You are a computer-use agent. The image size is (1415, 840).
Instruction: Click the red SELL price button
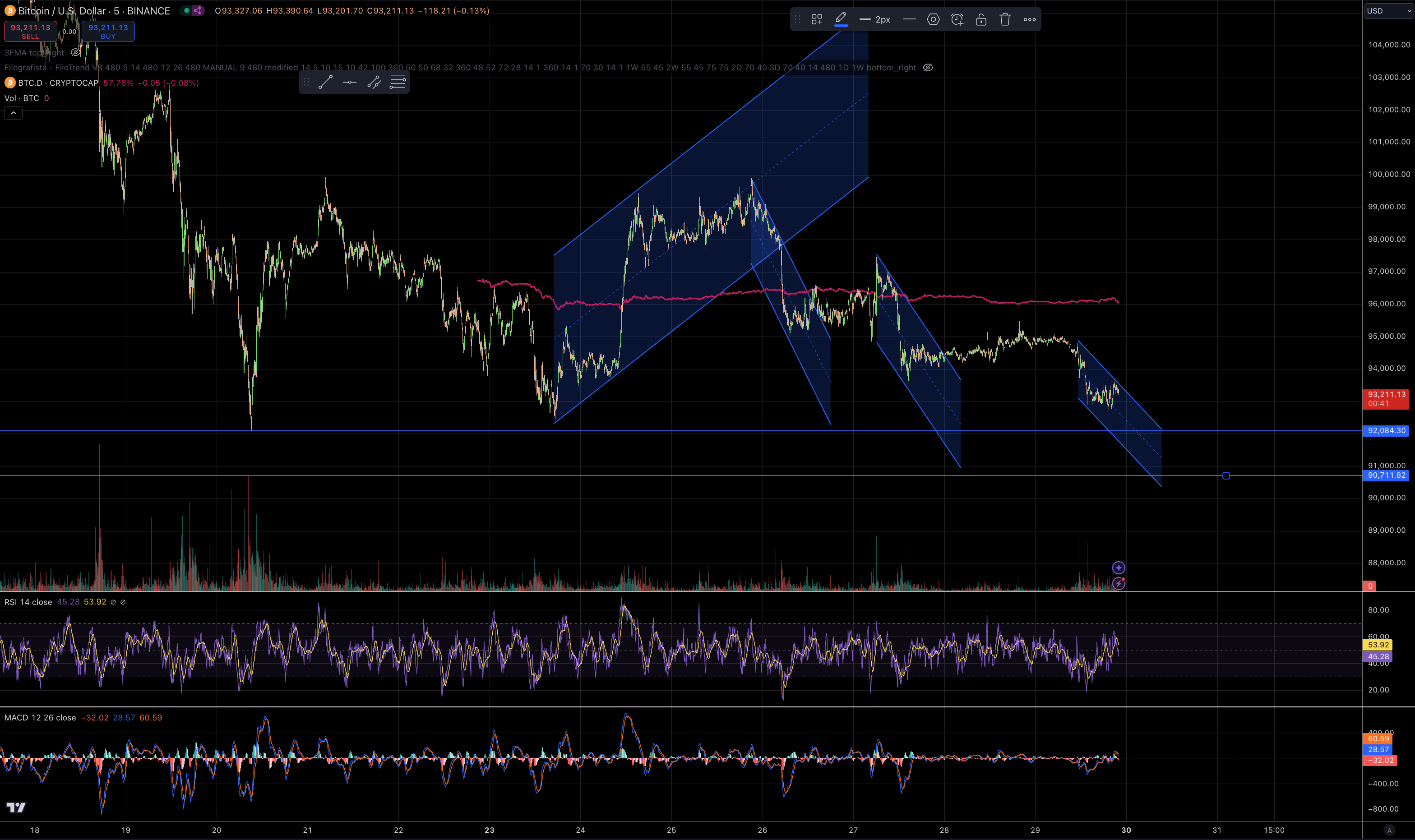pyautogui.click(x=31, y=31)
